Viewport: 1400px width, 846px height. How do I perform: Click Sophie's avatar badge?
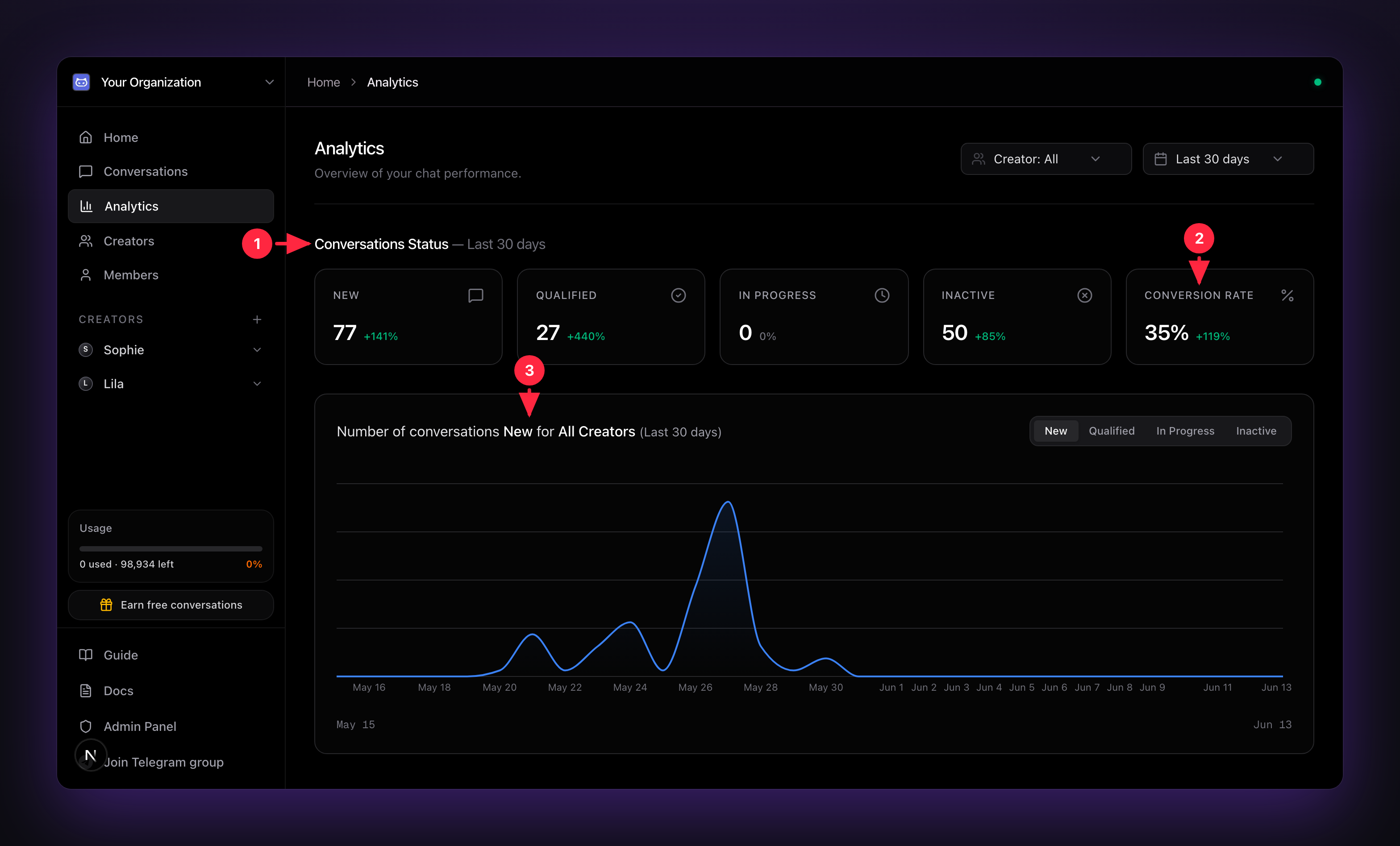coord(86,350)
